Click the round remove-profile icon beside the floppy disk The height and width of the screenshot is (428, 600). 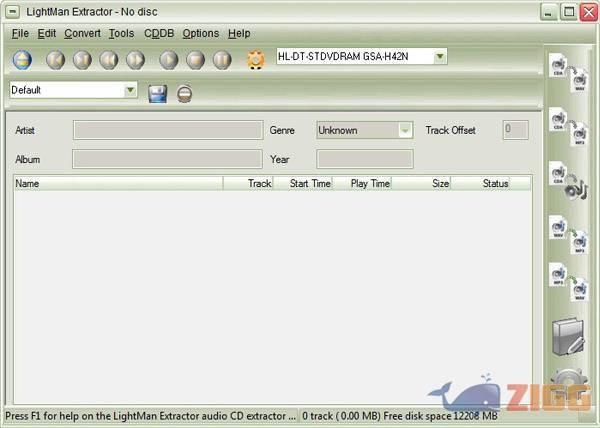184,93
